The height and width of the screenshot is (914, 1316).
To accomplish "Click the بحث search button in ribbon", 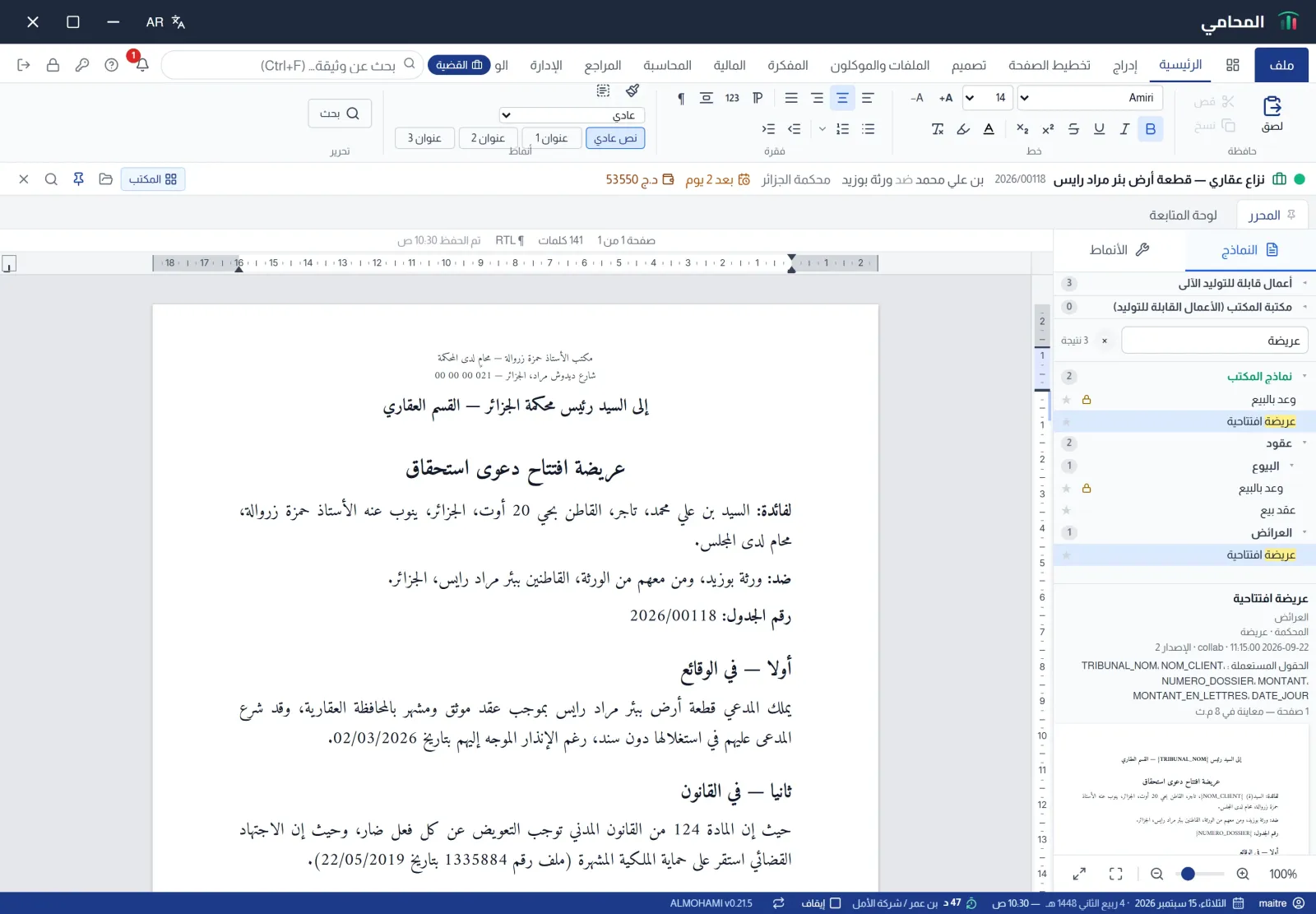I will 340,114.
